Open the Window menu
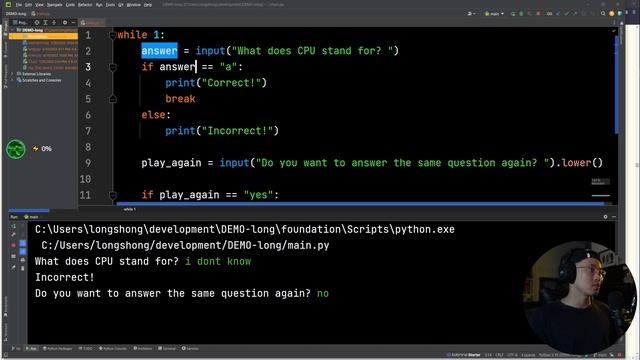 point(133,5)
